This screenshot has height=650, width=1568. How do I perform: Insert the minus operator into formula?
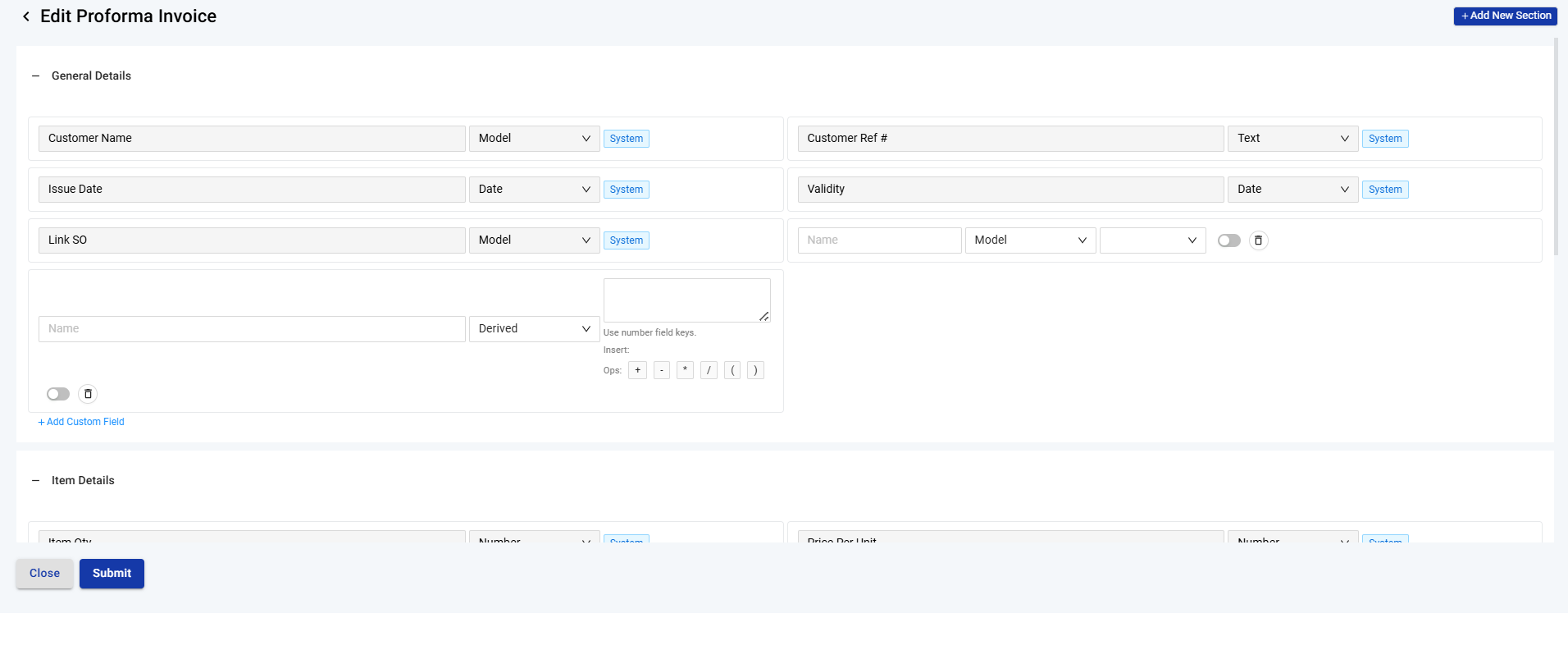tap(661, 370)
